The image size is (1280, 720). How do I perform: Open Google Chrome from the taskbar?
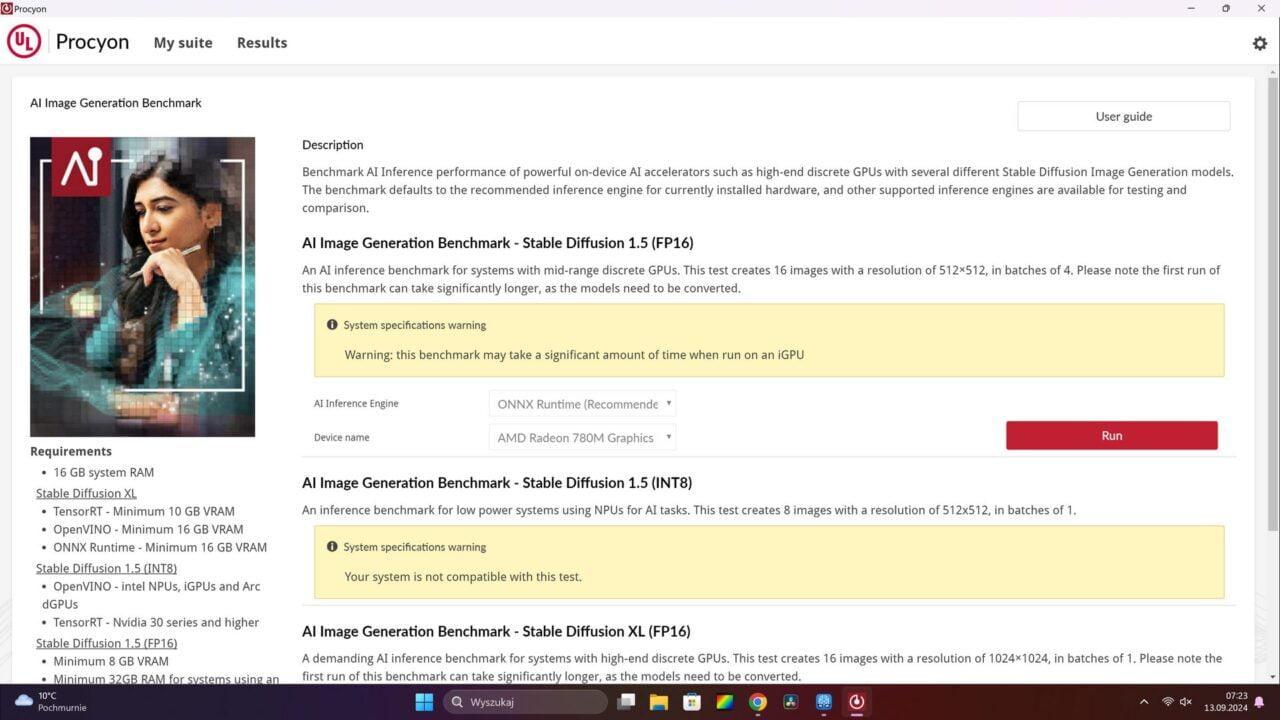coord(757,702)
